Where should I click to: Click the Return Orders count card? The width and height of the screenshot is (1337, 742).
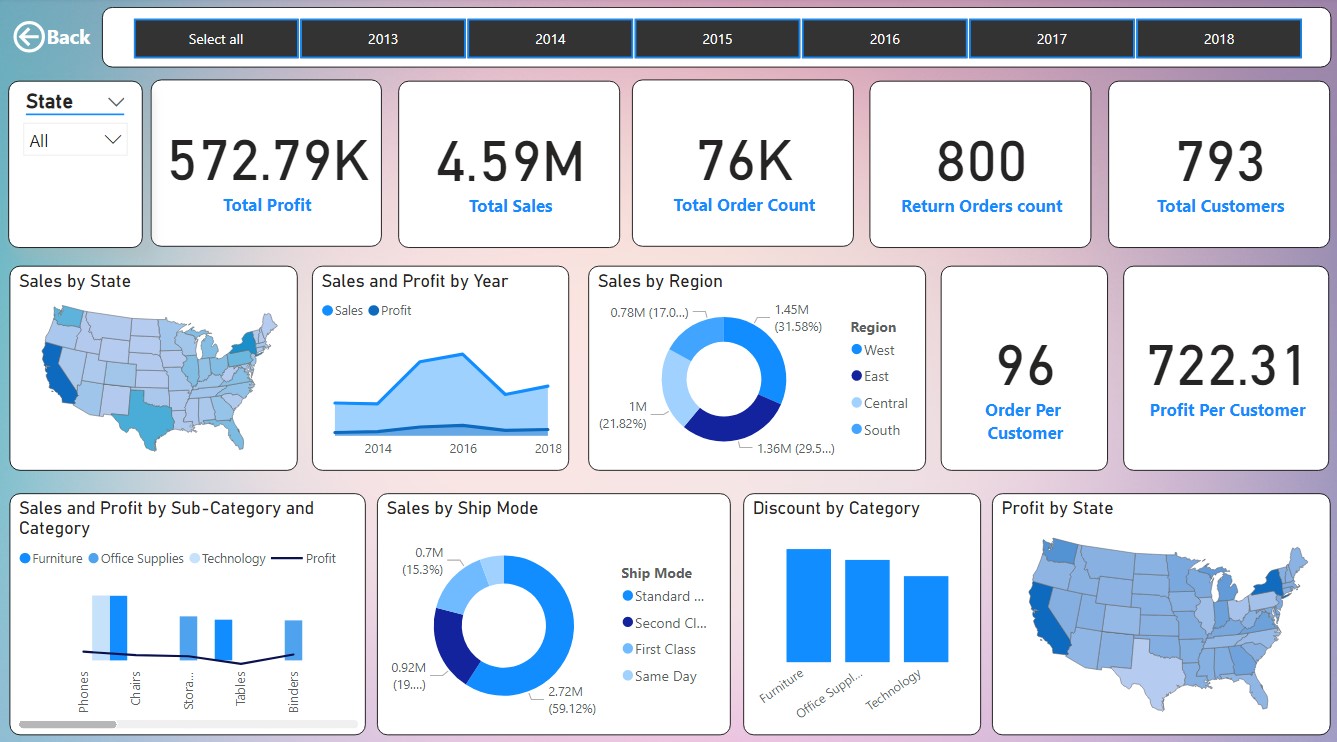click(980, 163)
